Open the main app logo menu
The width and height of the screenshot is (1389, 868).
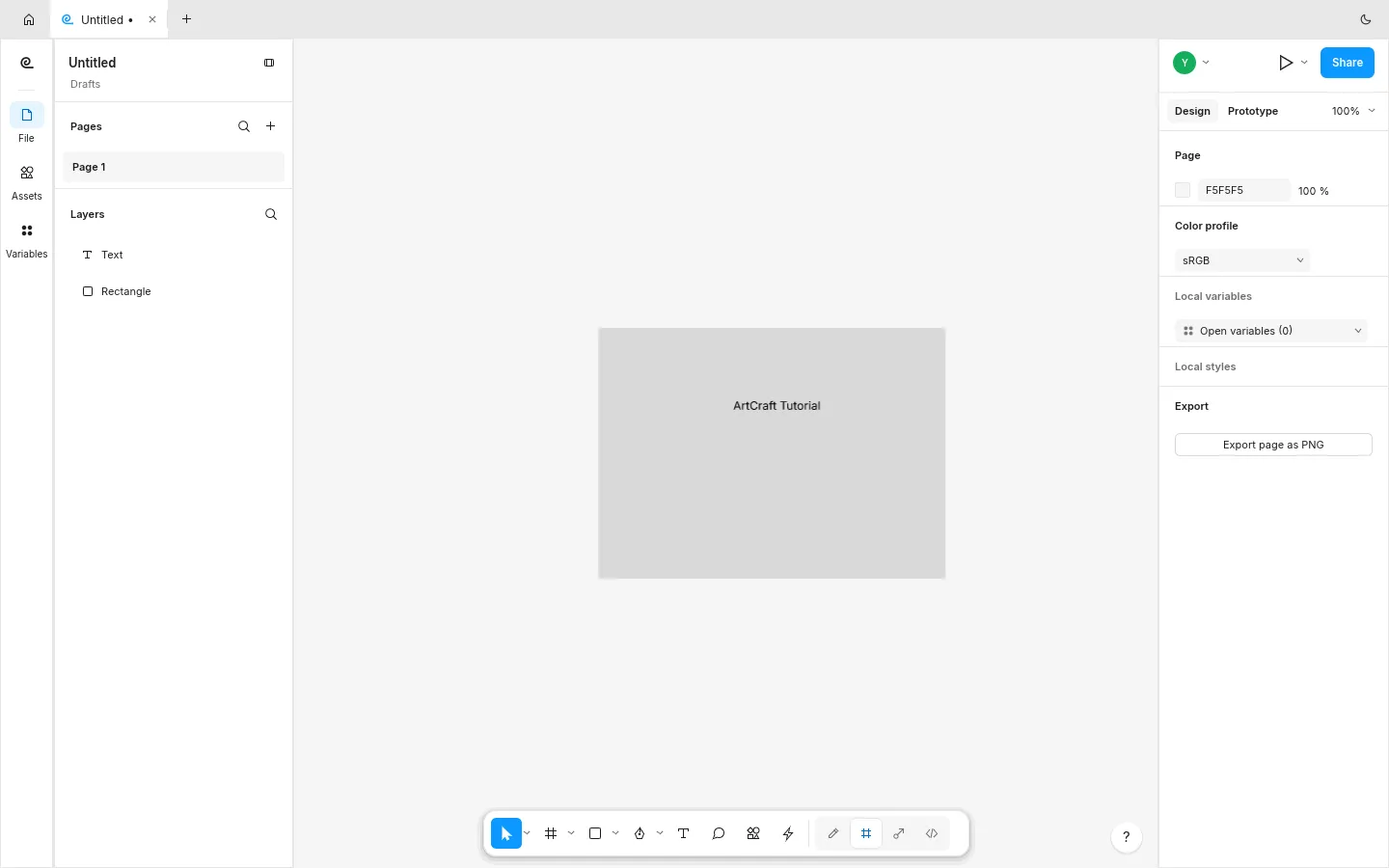point(27,63)
